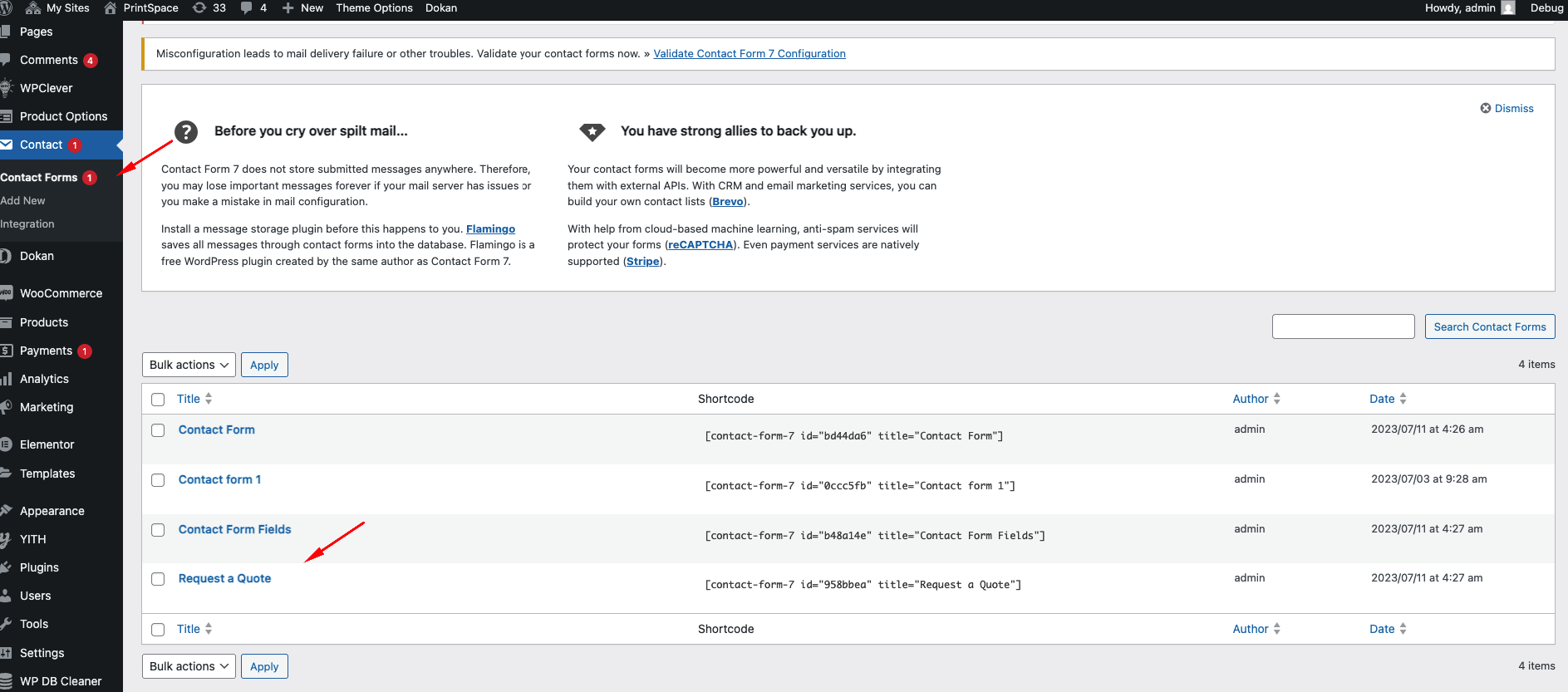Screen dimensions: 1568x692
Task: Sort by Title in table header
Action: click(194, 399)
